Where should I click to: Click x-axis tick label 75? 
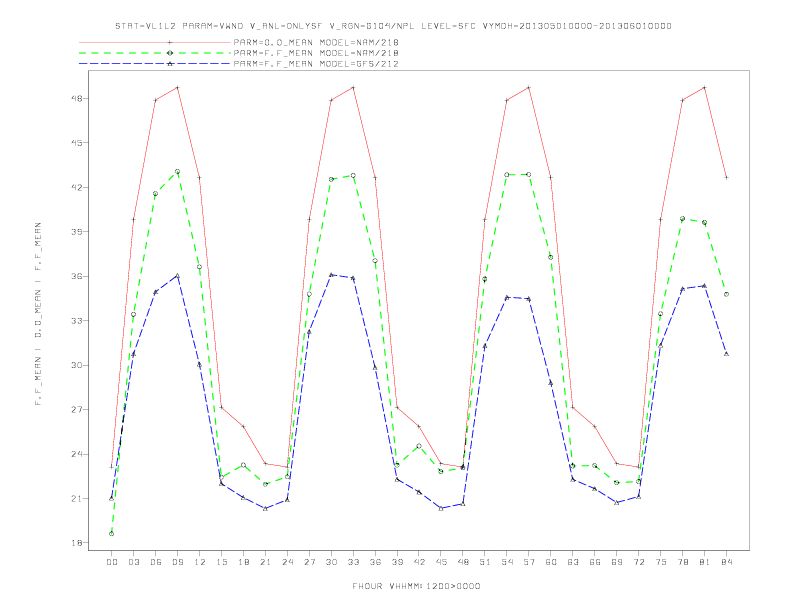(661, 562)
